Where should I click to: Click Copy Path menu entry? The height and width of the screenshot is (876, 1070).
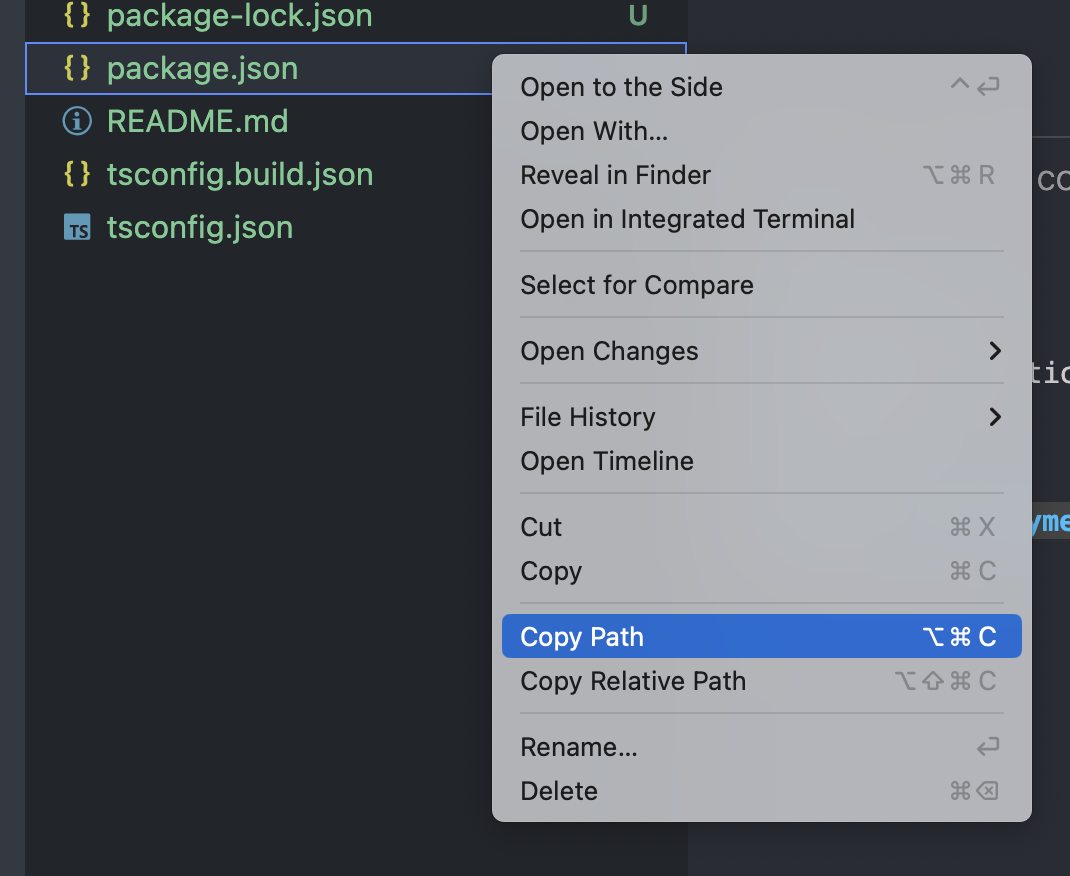pyautogui.click(x=581, y=637)
